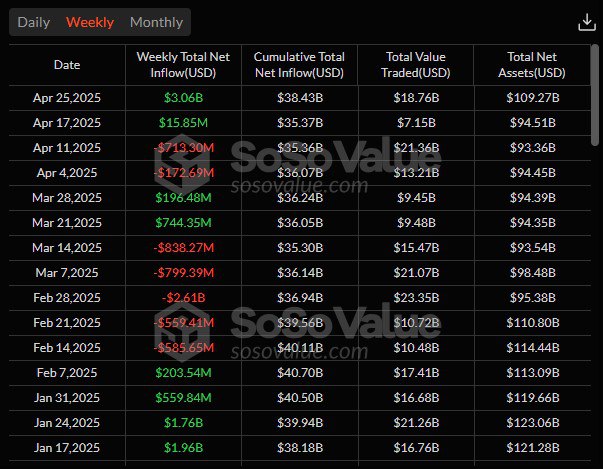Select the Apr 25,2025 row date
Viewport: 603px width, 469px height.
pyautogui.click(x=67, y=98)
